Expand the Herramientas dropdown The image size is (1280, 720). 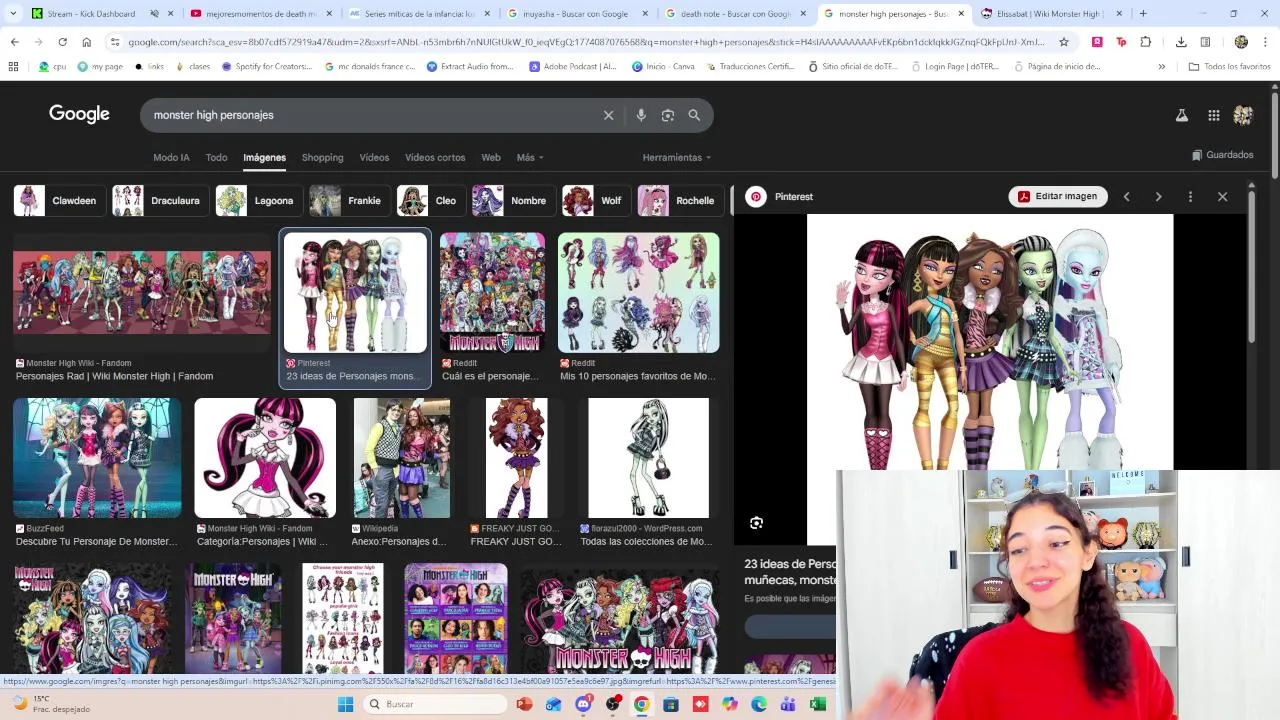click(677, 158)
